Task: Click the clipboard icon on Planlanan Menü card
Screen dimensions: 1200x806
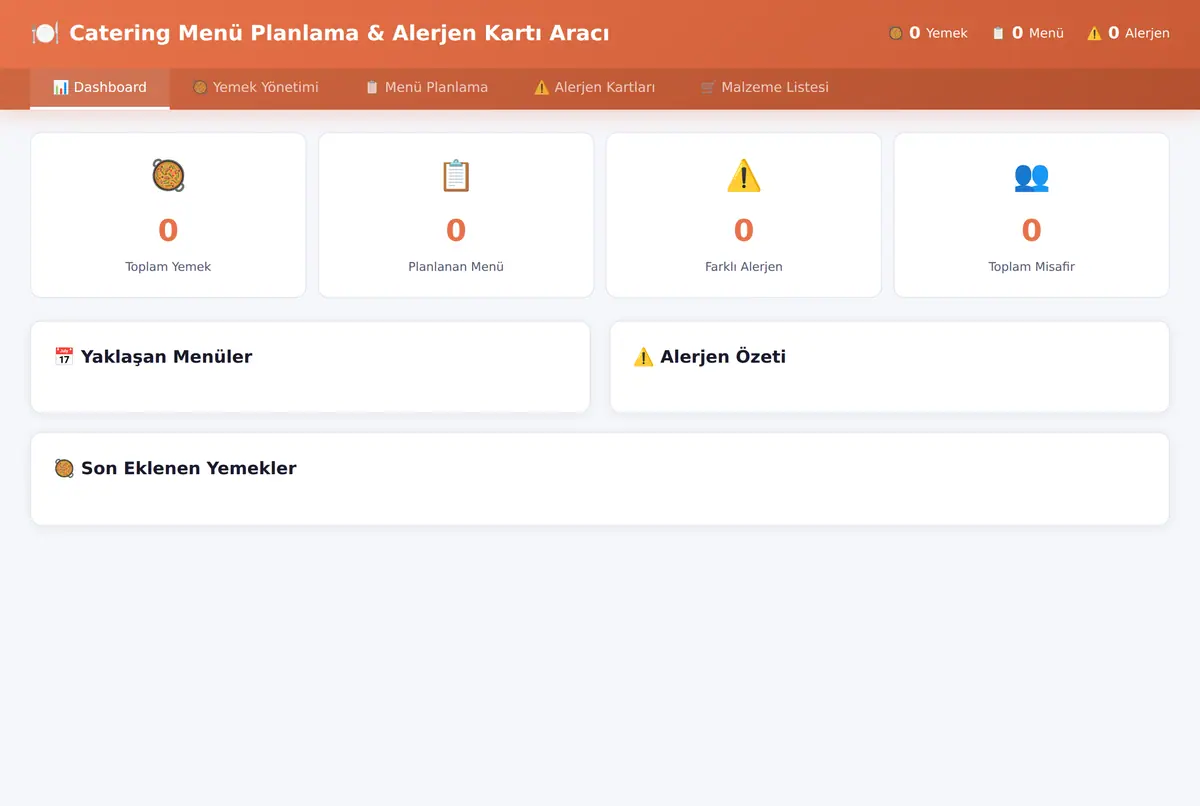Action: tap(456, 176)
